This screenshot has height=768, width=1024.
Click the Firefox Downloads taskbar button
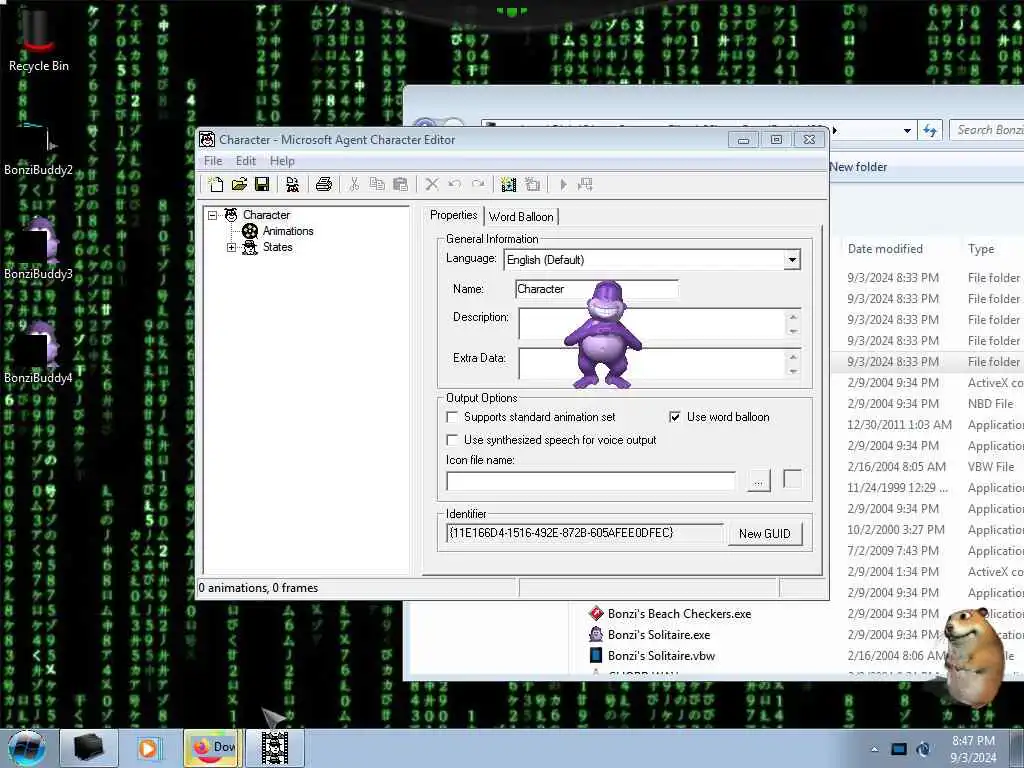point(213,748)
